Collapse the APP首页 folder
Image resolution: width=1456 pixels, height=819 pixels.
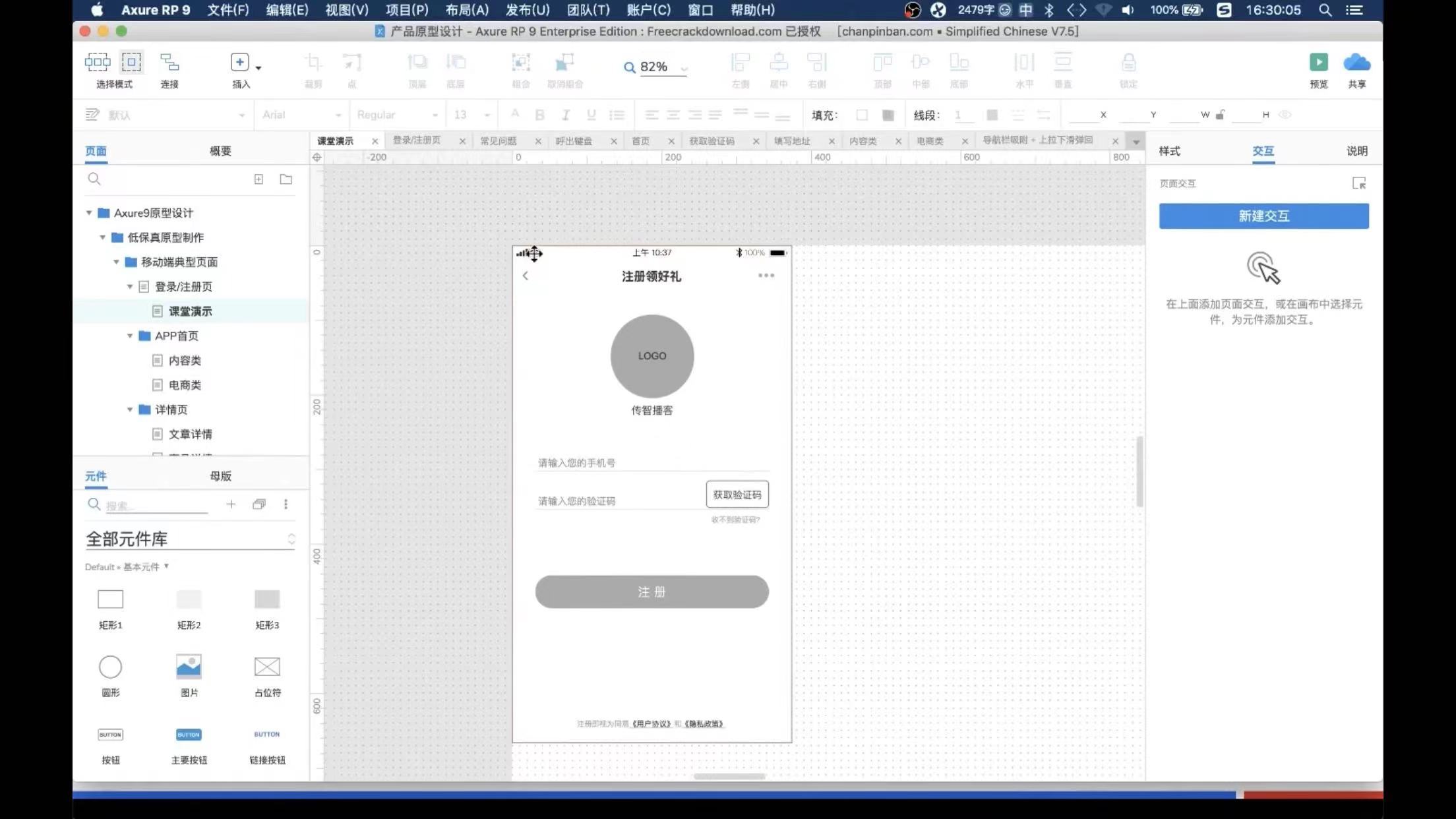(x=130, y=336)
